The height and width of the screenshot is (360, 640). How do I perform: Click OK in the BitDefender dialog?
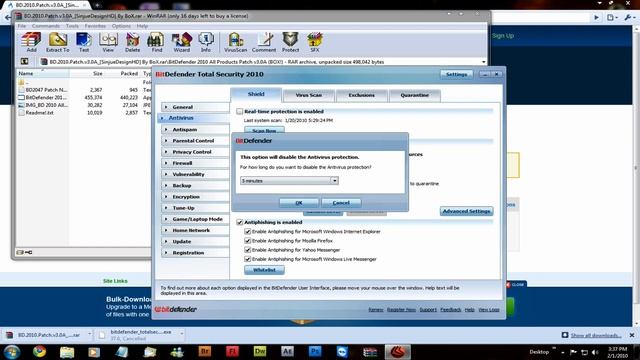[299, 203]
